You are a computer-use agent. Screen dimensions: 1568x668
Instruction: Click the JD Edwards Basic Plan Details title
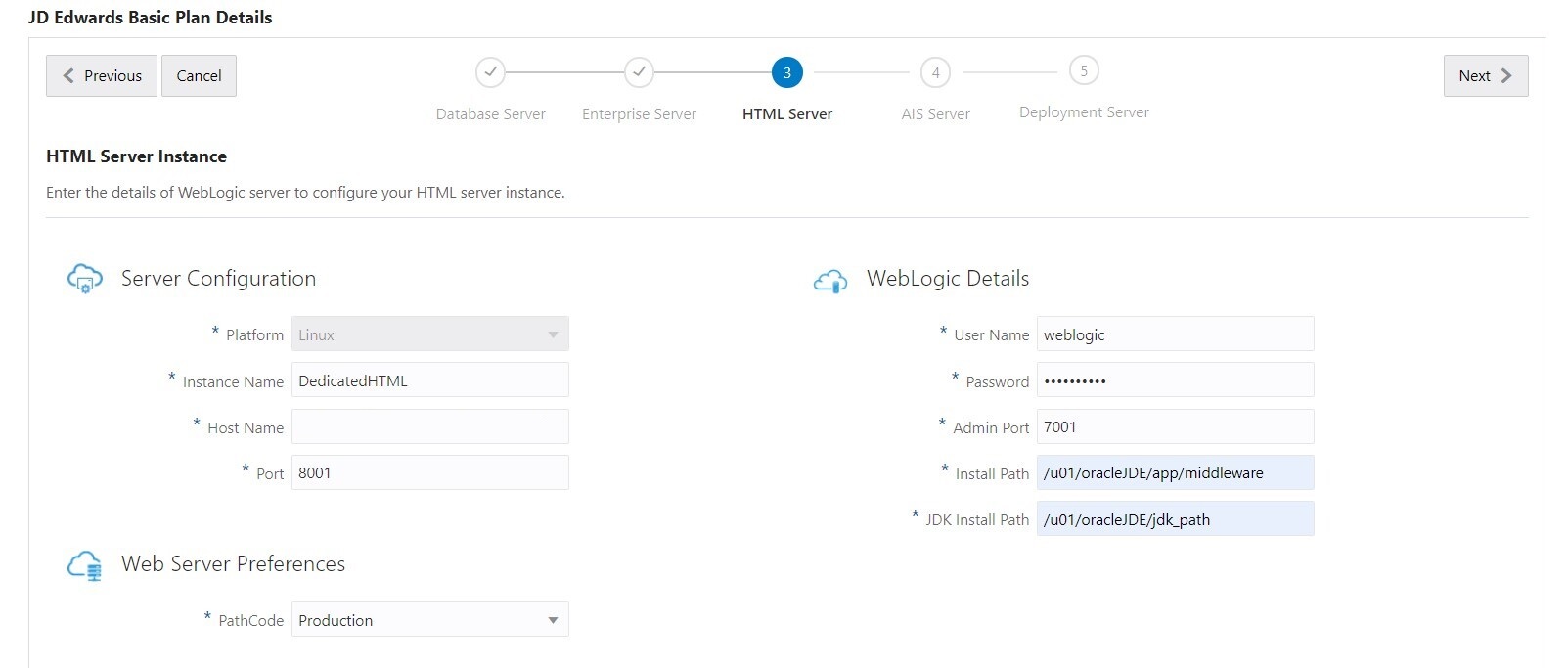pos(151,17)
